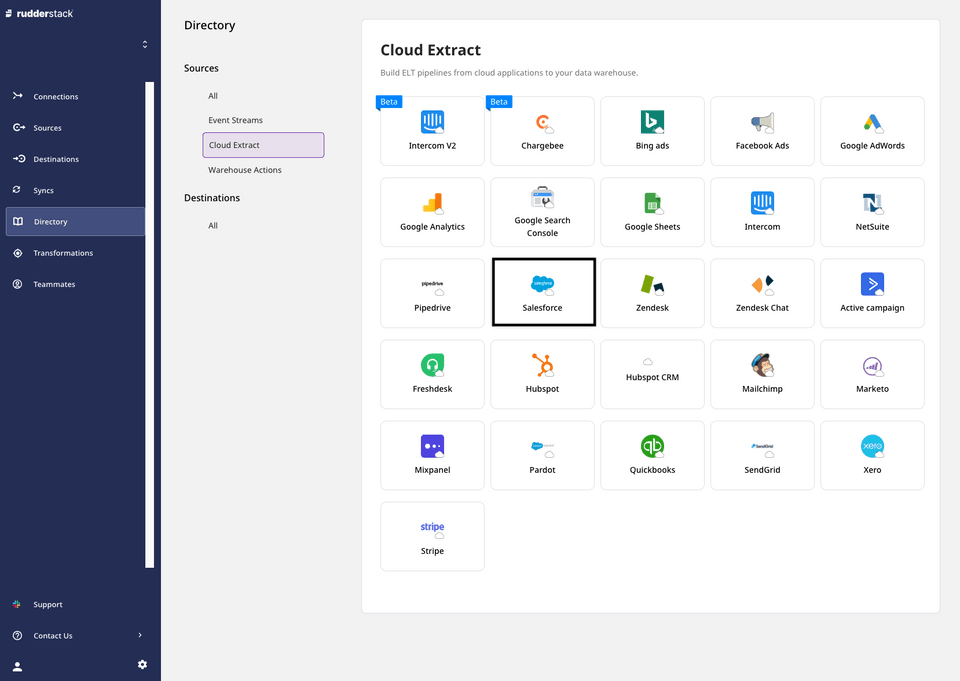The image size is (960, 681).
Task: Choose the Mixpanel source
Action: pyautogui.click(x=432, y=455)
